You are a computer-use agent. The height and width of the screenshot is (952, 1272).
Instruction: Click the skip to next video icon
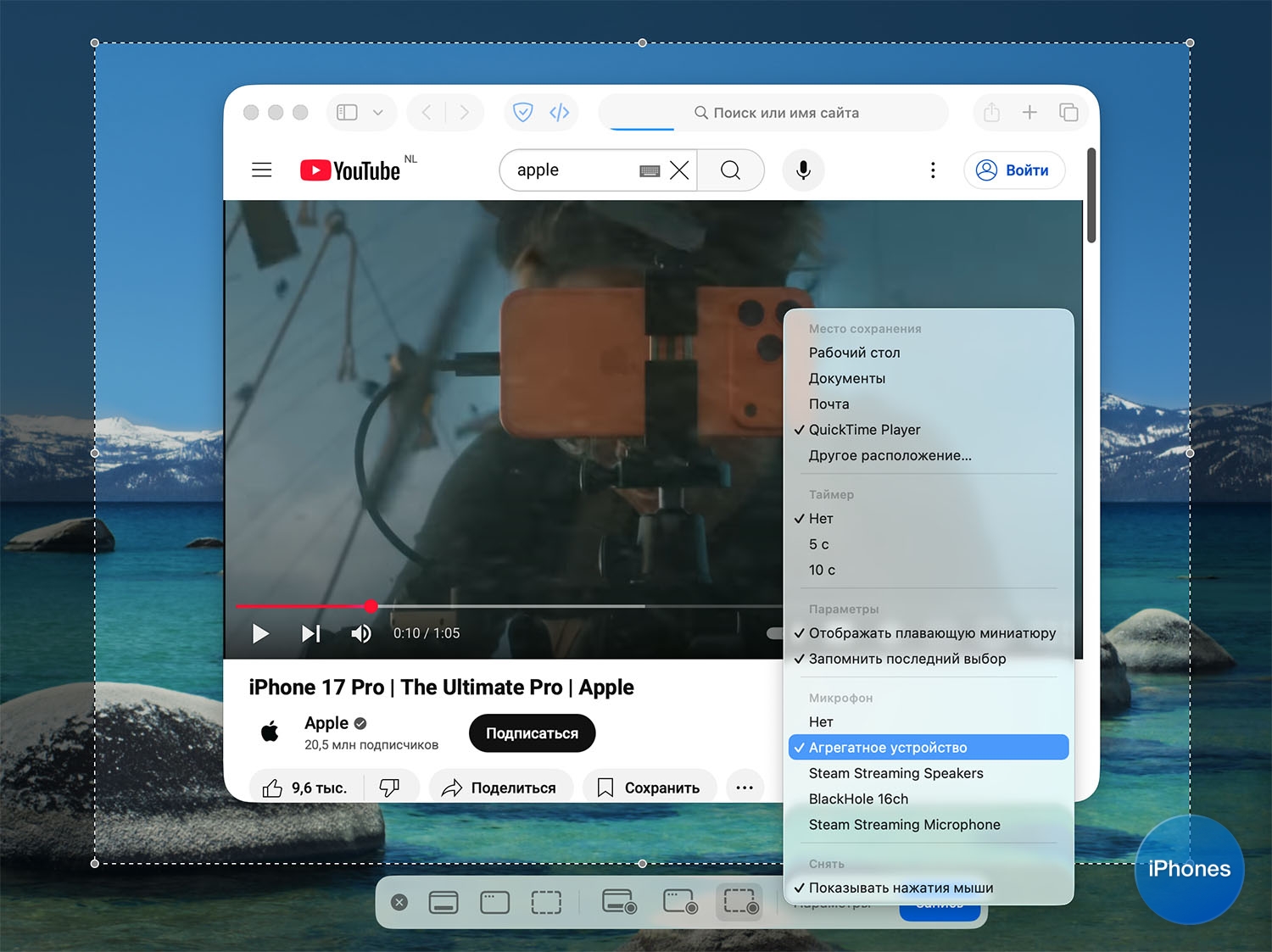point(311,633)
